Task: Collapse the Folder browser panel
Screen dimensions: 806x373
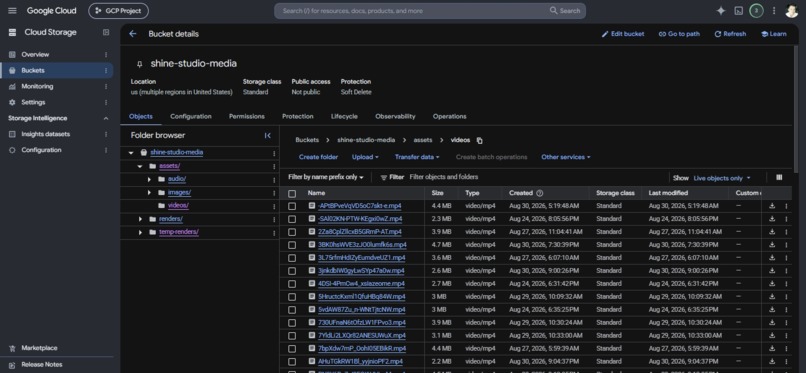Action: [267, 136]
